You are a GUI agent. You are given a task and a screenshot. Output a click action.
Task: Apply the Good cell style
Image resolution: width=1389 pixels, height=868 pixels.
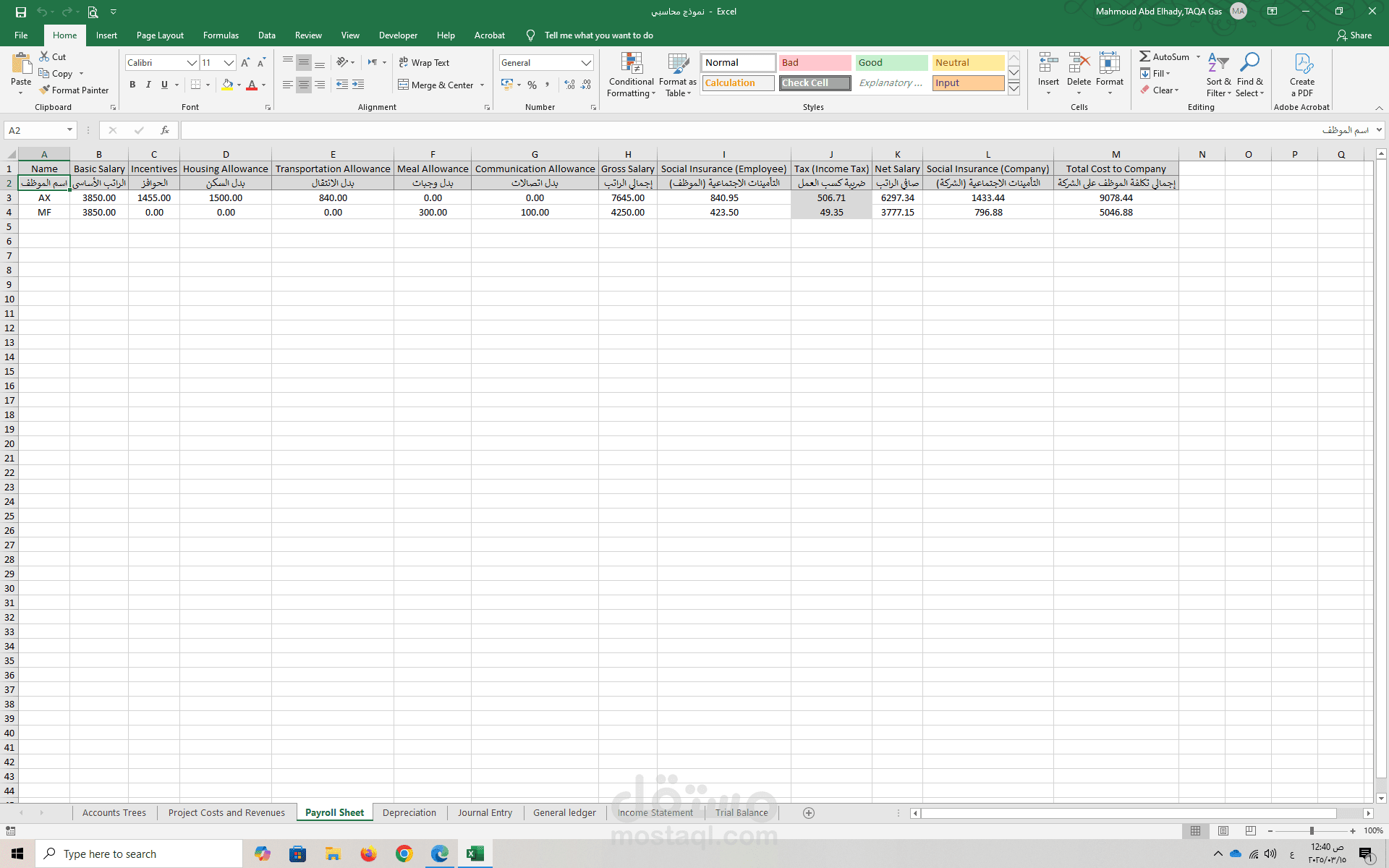[x=891, y=63]
